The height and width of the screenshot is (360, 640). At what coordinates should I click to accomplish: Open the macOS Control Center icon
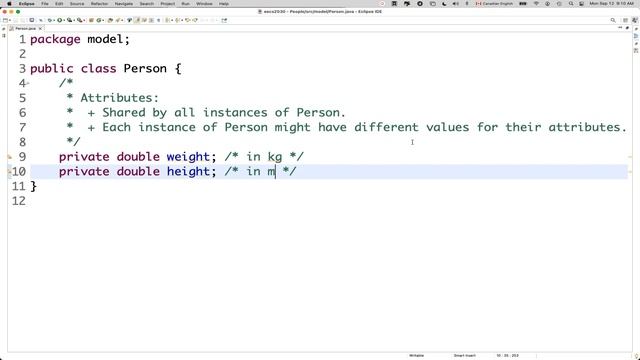click(582, 4)
